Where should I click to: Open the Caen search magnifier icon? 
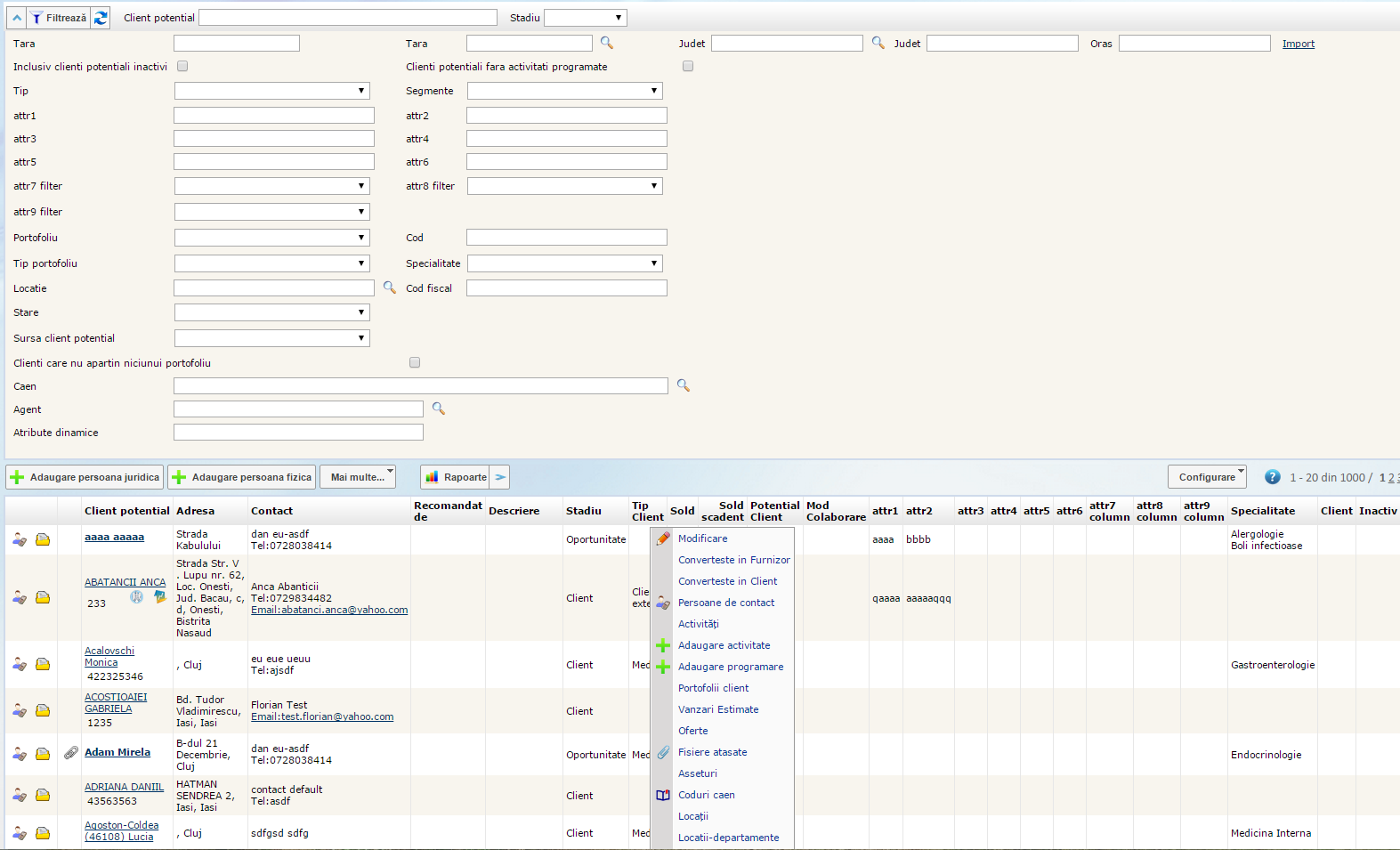point(683,385)
